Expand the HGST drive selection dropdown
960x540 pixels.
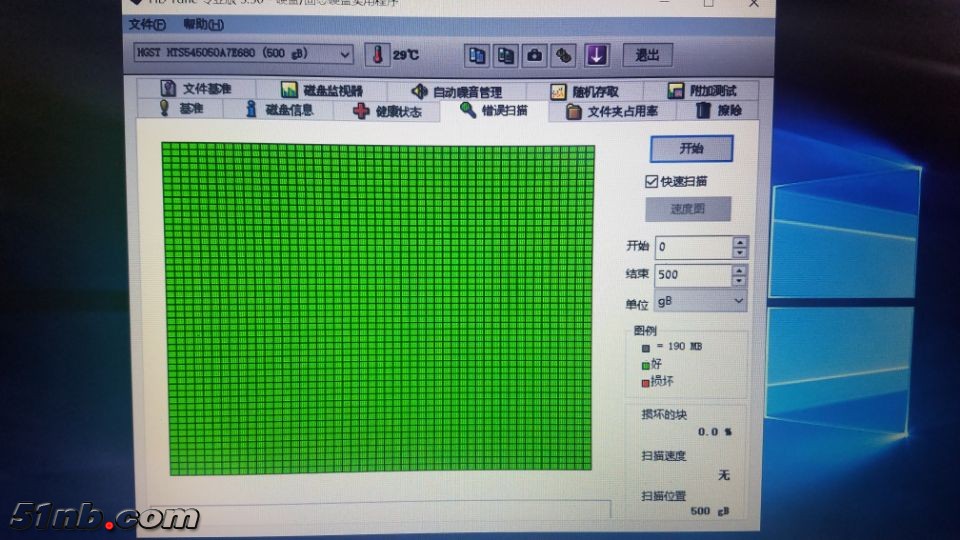345,55
